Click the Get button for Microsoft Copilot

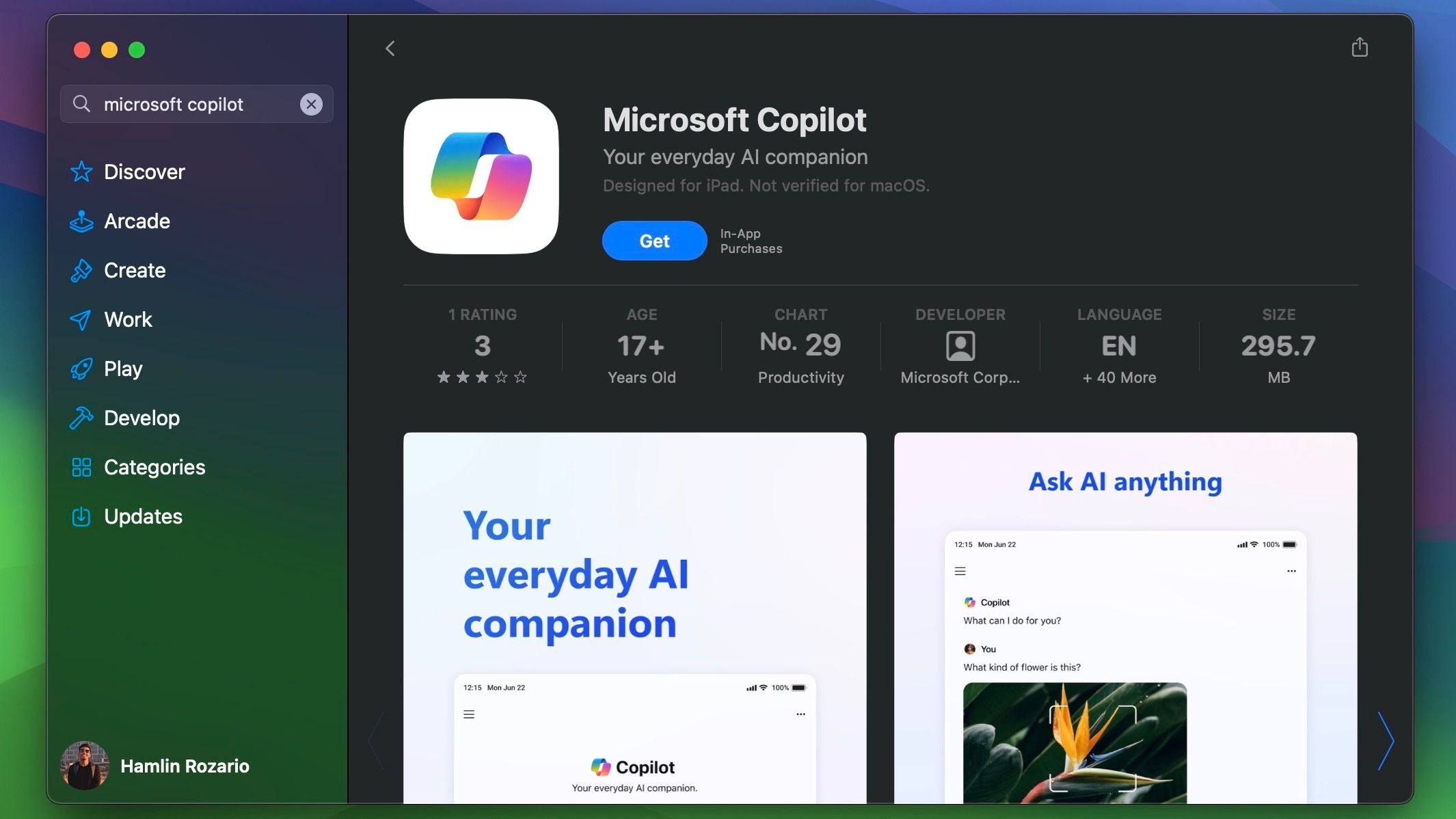654,240
